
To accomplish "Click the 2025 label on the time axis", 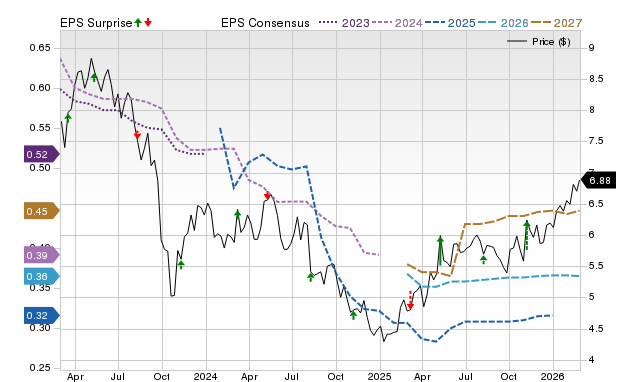I will (x=380, y=376).
